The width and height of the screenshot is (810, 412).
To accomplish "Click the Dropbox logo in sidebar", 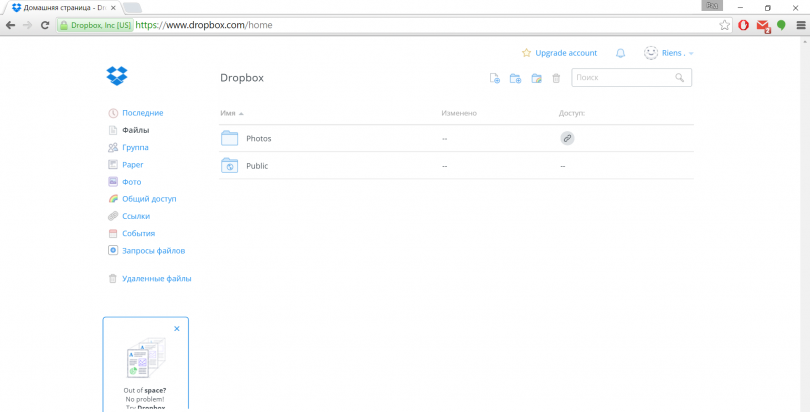I will [x=117, y=76].
